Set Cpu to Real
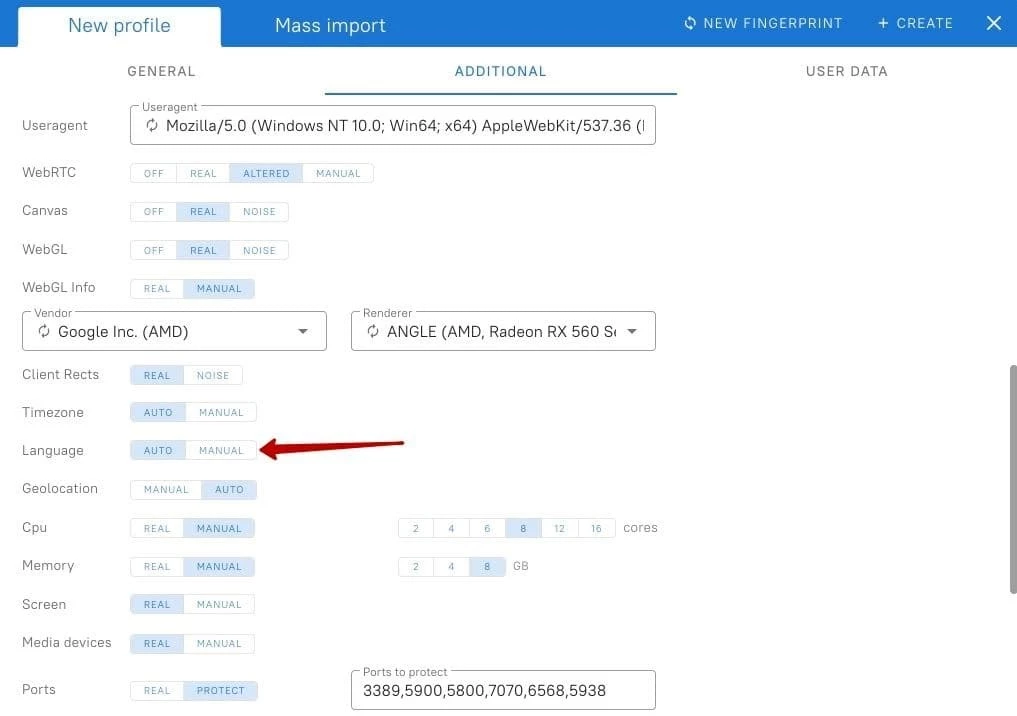Viewport: 1017px width, 716px height. click(x=157, y=529)
